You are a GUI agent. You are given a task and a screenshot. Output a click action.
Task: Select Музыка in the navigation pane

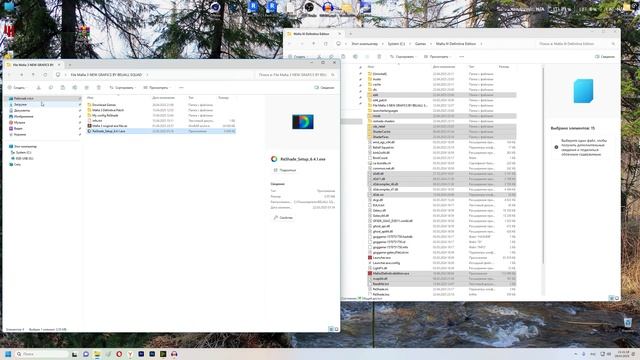tap(43, 122)
